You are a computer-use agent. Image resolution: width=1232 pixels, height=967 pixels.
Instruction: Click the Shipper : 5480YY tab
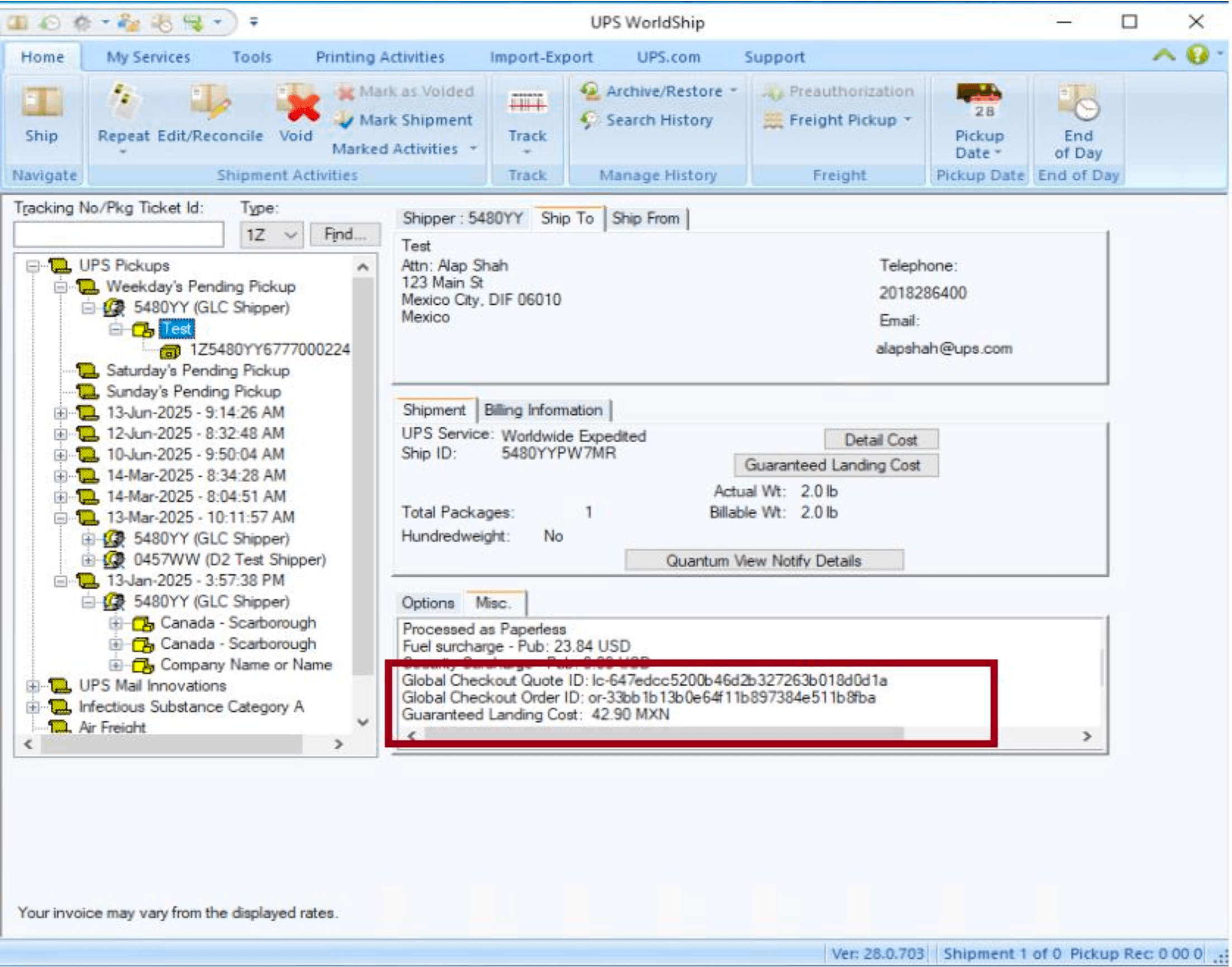pos(463,218)
